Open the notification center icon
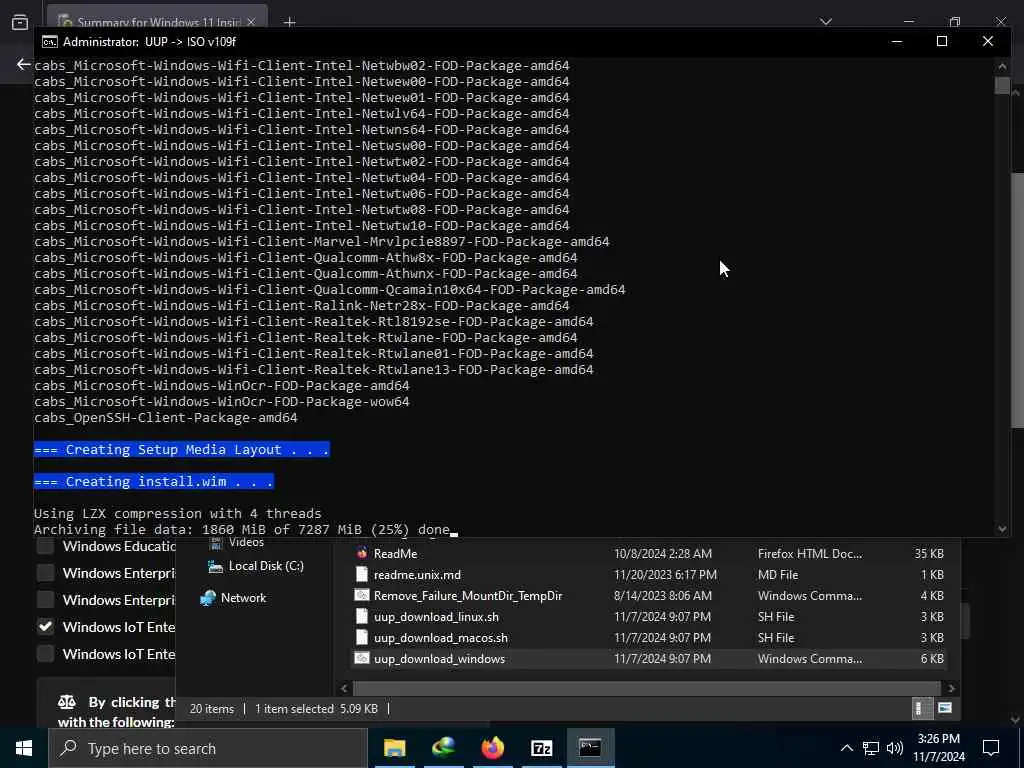The width and height of the screenshot is (1024, 768). (991, 748)
